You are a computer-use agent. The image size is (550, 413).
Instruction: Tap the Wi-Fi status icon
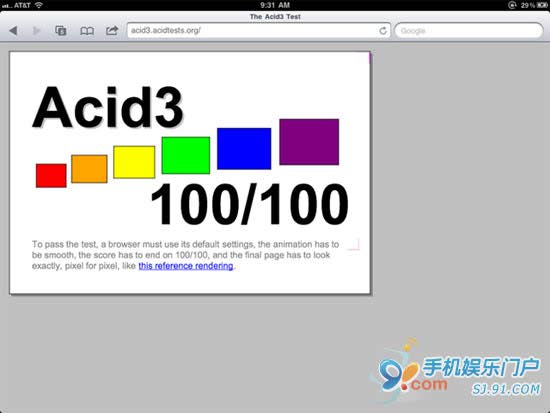(39, 5)
